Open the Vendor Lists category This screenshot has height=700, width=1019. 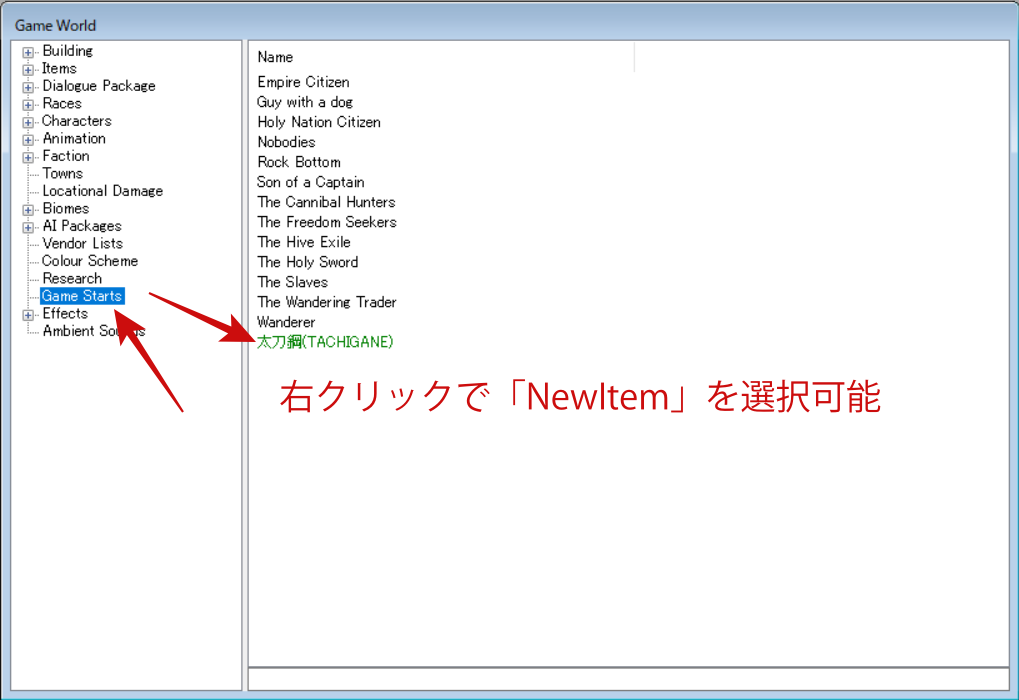click(82, 244)
